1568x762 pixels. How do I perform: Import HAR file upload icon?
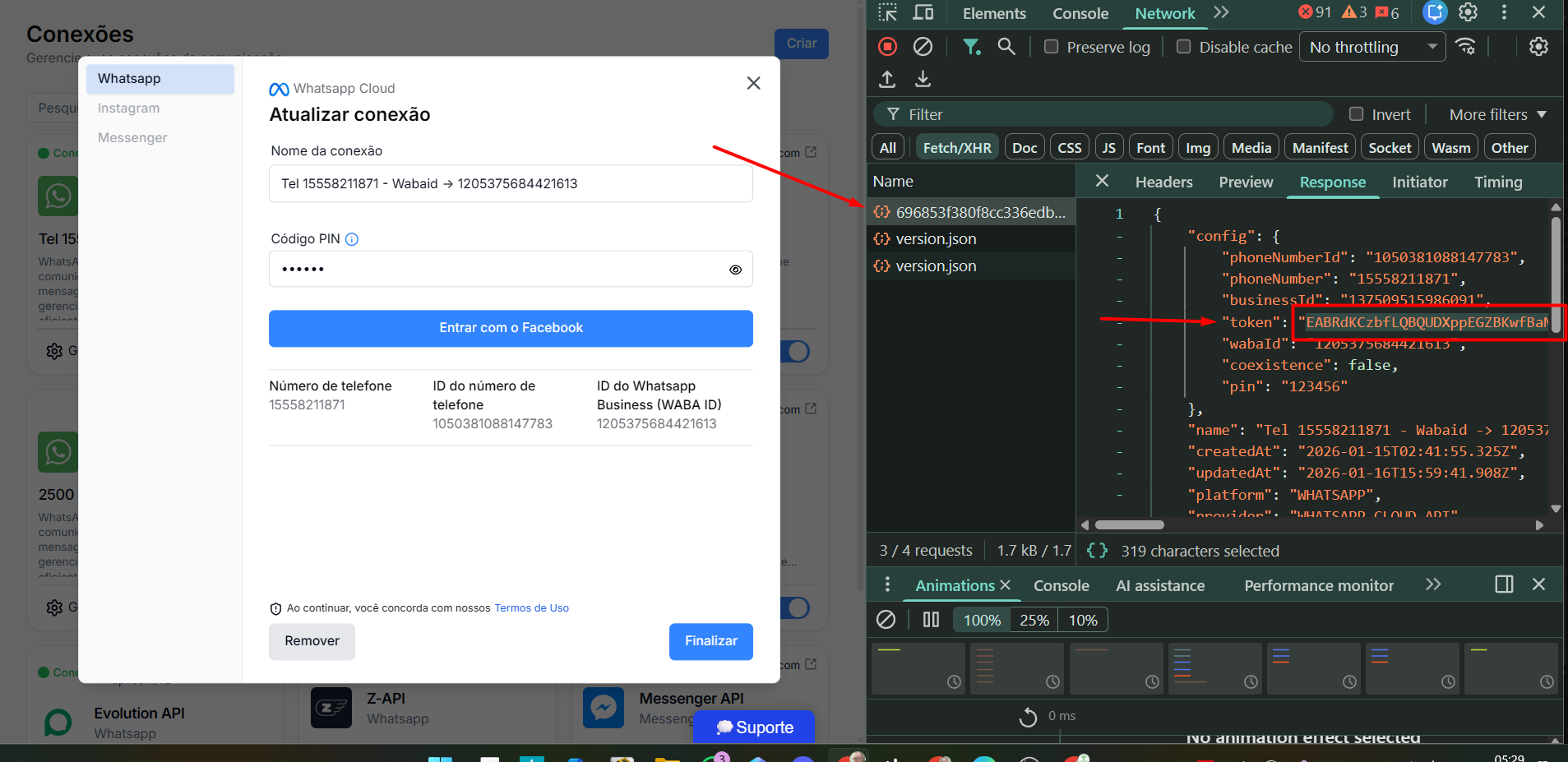point(887,79)
